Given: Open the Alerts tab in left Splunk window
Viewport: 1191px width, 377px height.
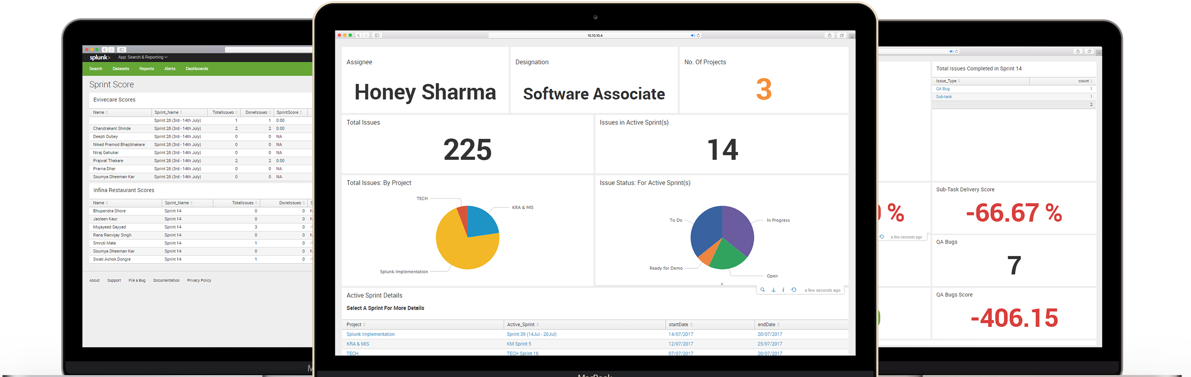Looking at the screenshot, I should point(170,68).
